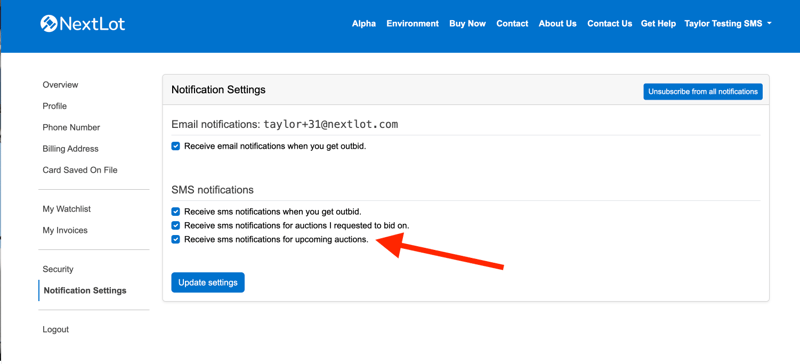
Task: Click the NextLot logo
Action: pos(83,23)
